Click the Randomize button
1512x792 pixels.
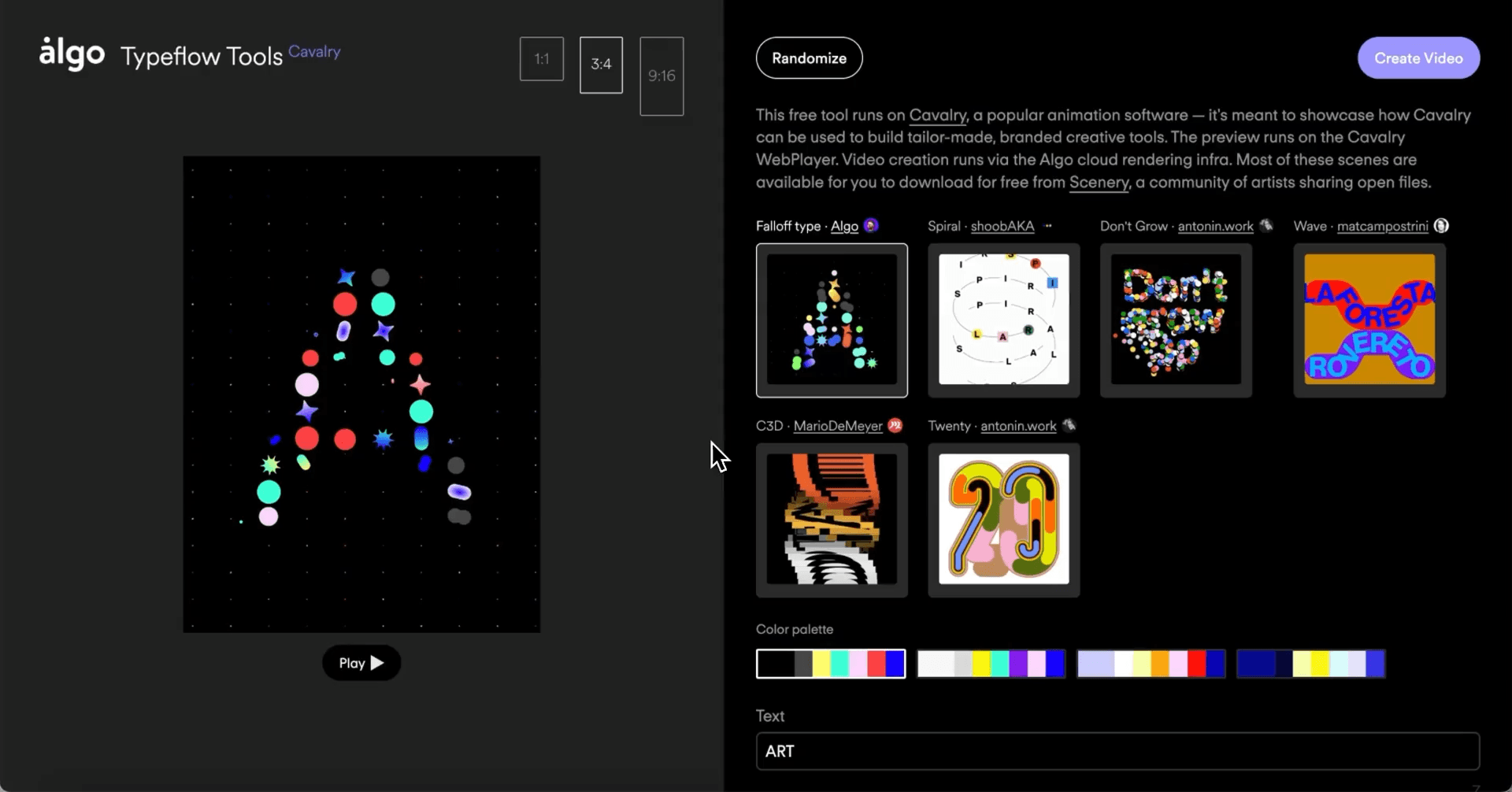click(809, 58)
